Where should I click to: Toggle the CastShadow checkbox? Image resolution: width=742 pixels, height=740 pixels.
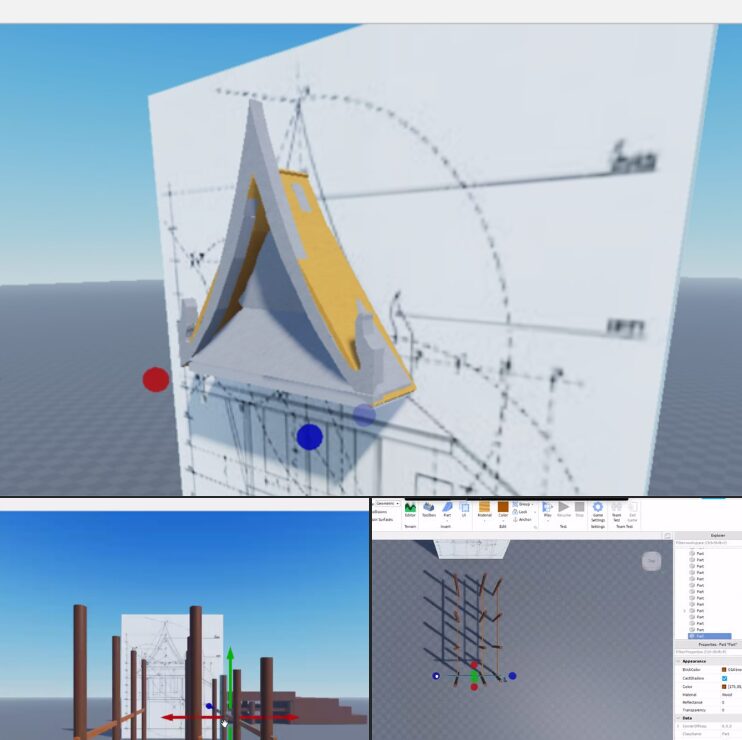click(725, 678)
